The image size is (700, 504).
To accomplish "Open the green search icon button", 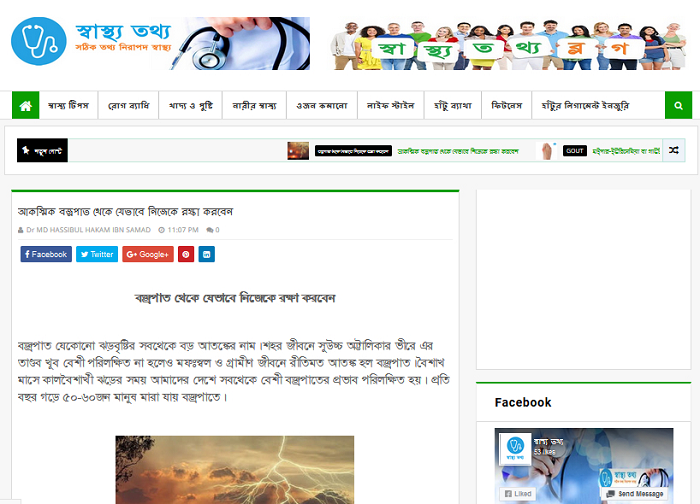I will (x=678, y=105).
